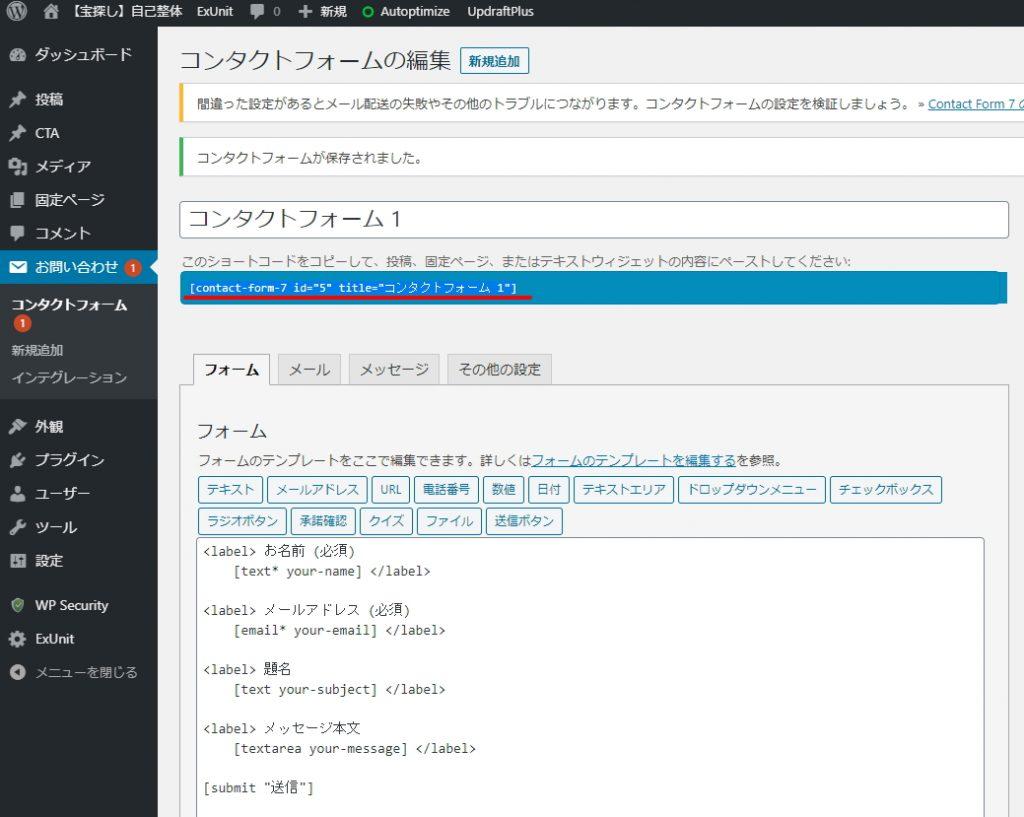Viewport: 1024px width, 817px height.
Task: Insert a チェックボックス tag
Action: pyautogui.click(x=886, y=490)
